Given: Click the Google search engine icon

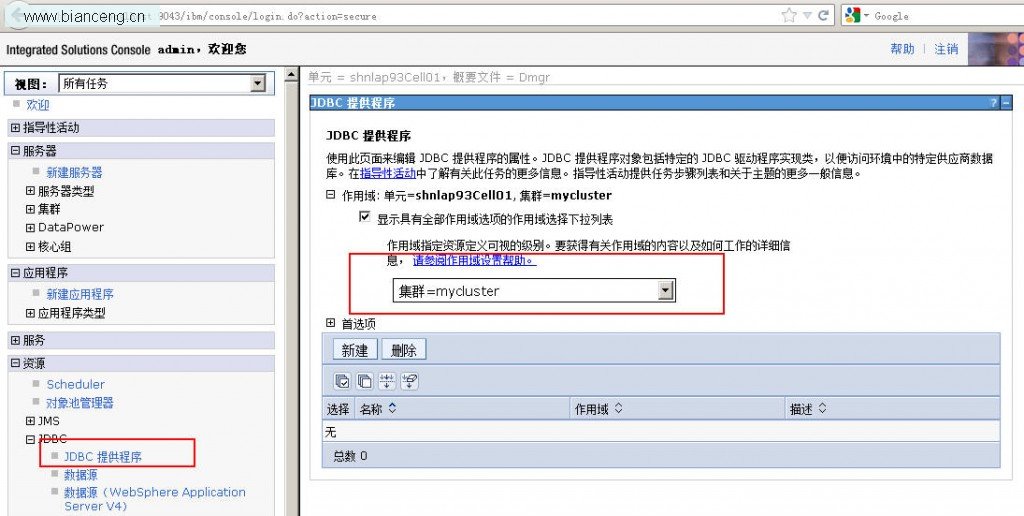Looking at the screenshot, I should coord(852,15).
